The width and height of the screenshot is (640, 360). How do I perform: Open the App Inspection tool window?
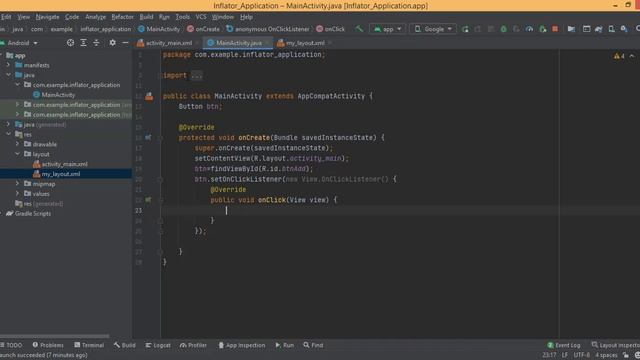point(242,345)
